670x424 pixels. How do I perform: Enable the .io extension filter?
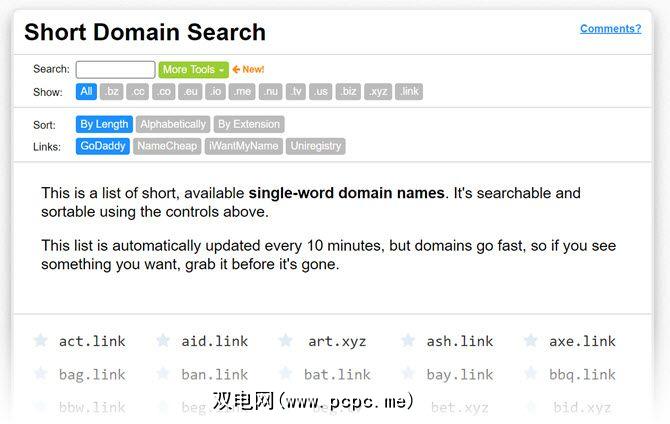click(x=216, y=92)
